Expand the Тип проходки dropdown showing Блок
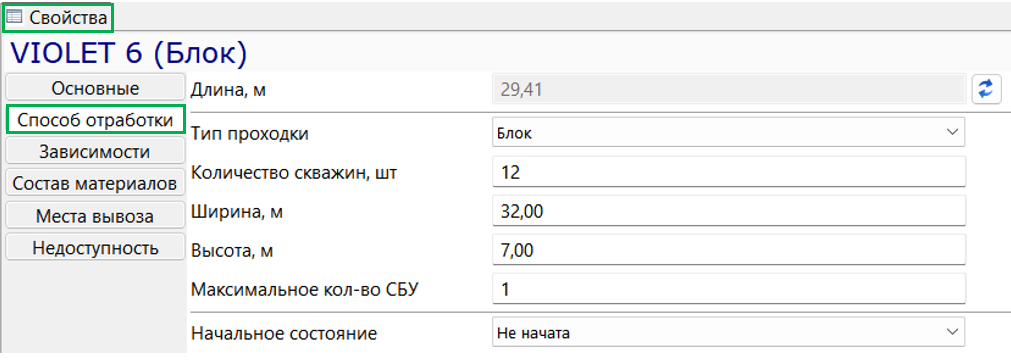The image size is (1011, 363). coord(729,133)
